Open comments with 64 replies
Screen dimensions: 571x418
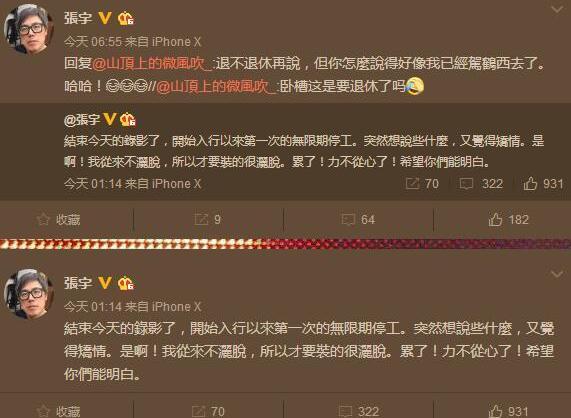[x=358, y=220]
